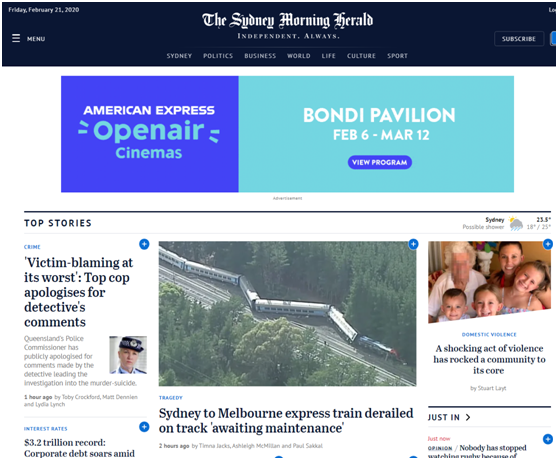Open the hamburger MENU icon
Image resolution: width=558 pixels, height=460 pixels.
click(16, 38)
